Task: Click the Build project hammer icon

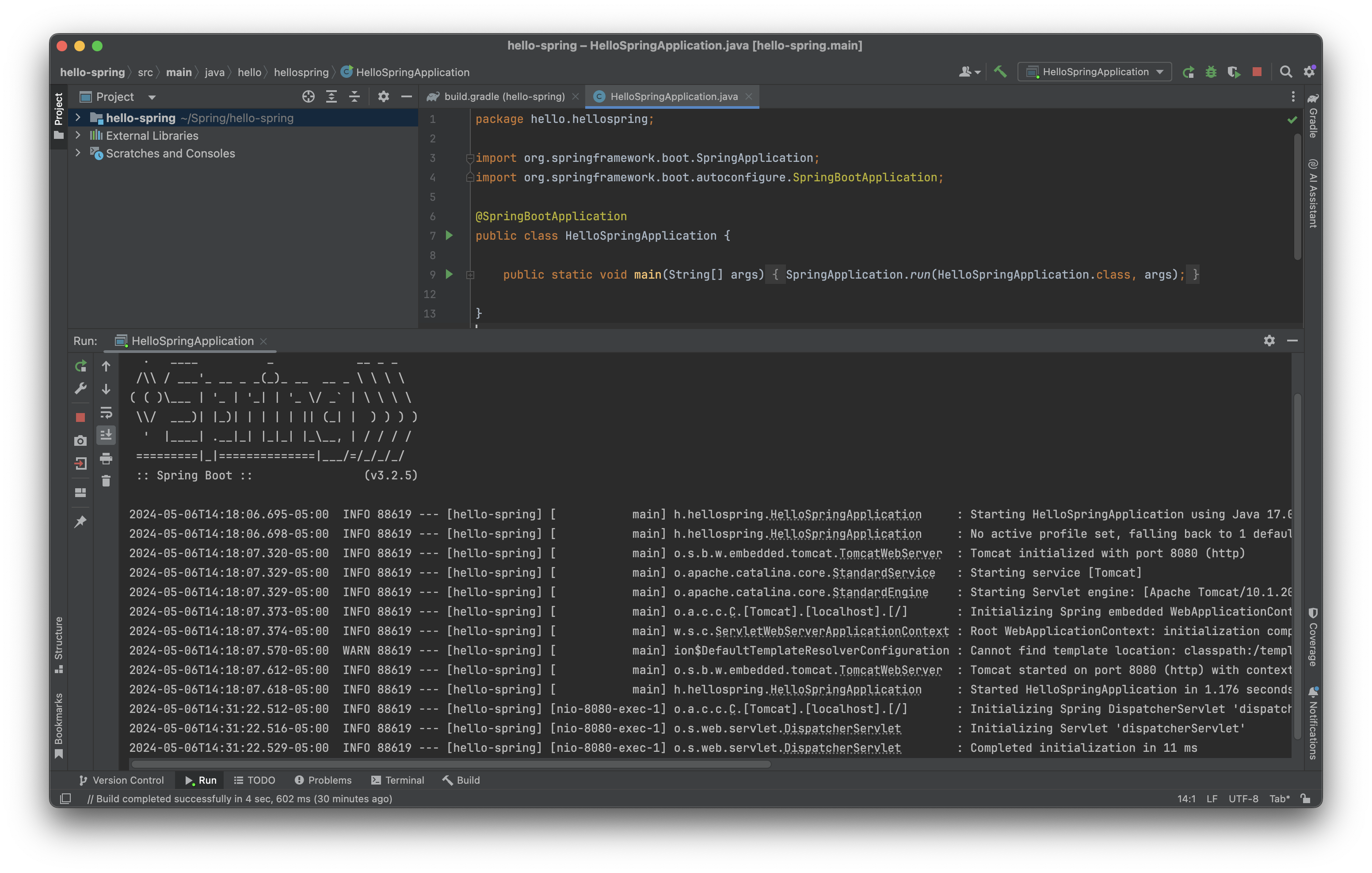Action: pyautogui.click(x=1000, y=72)
